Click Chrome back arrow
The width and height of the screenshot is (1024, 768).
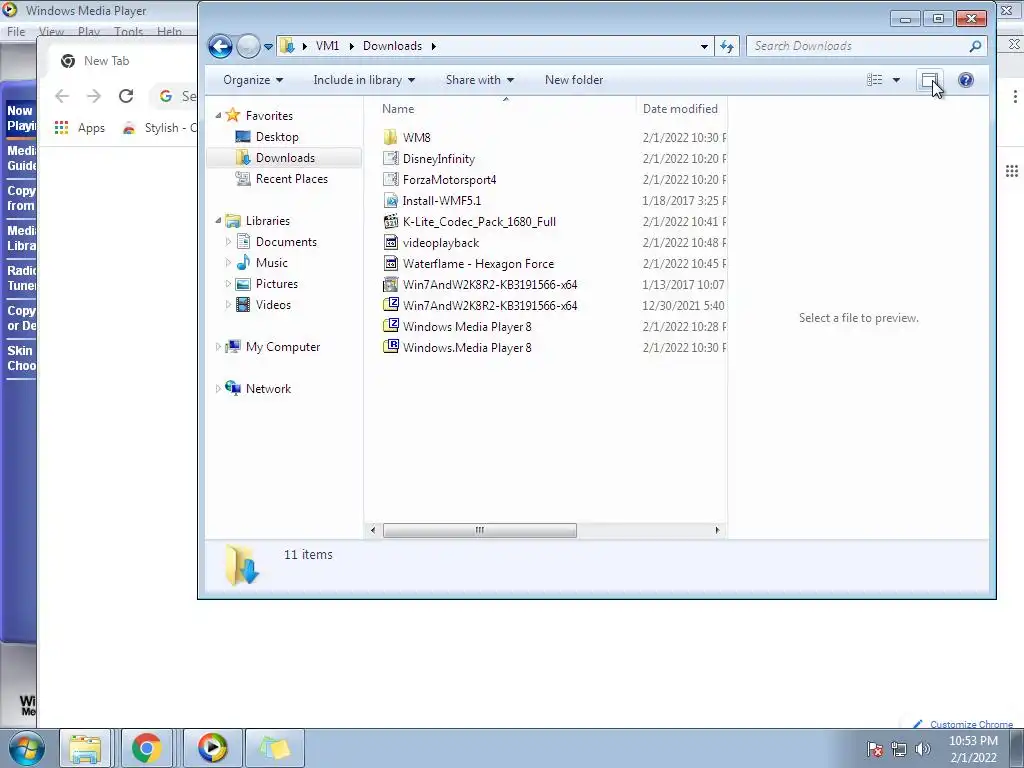point(62,96)
